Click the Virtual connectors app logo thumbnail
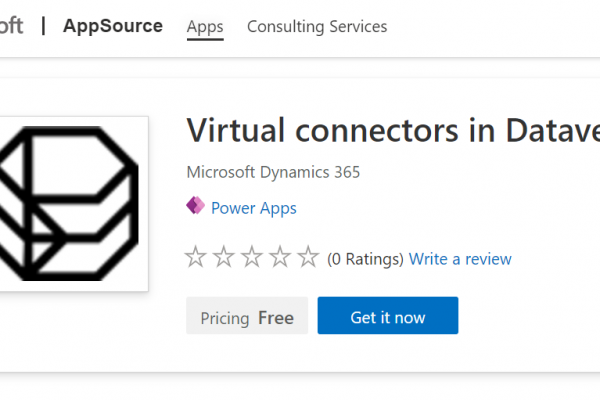The height and width of the screenshot is (400, 600). pyautogui.click(x=73, y=204)
